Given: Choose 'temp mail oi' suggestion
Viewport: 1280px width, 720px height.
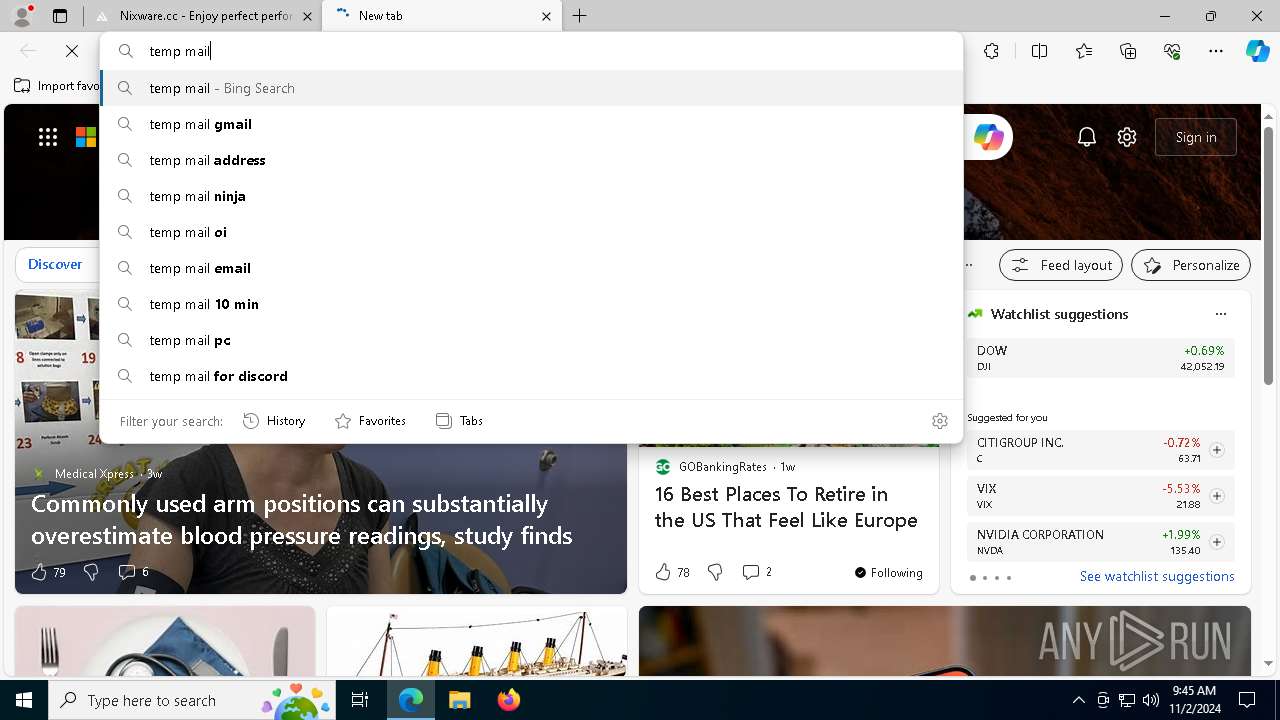Looking at the screenshot, I should (532, 232).
